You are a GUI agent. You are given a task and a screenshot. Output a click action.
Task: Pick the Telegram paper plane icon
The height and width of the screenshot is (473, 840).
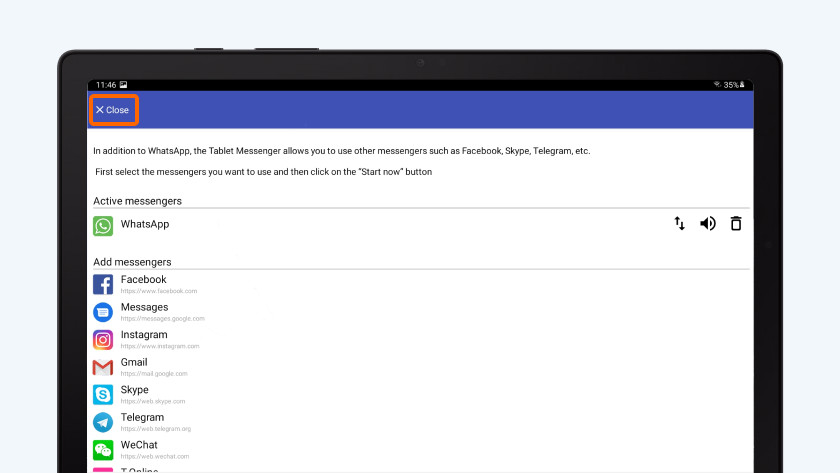pos(103,422)
